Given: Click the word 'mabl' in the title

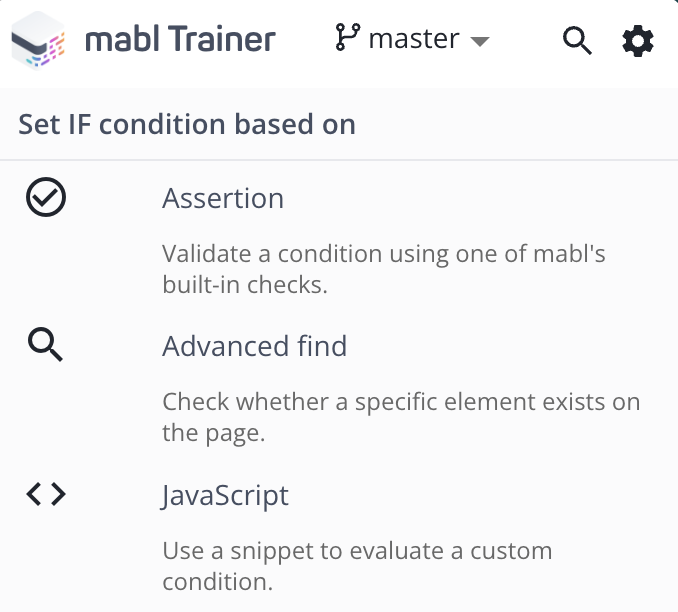Looking at the screenshot, I should [x=117, y=40].
